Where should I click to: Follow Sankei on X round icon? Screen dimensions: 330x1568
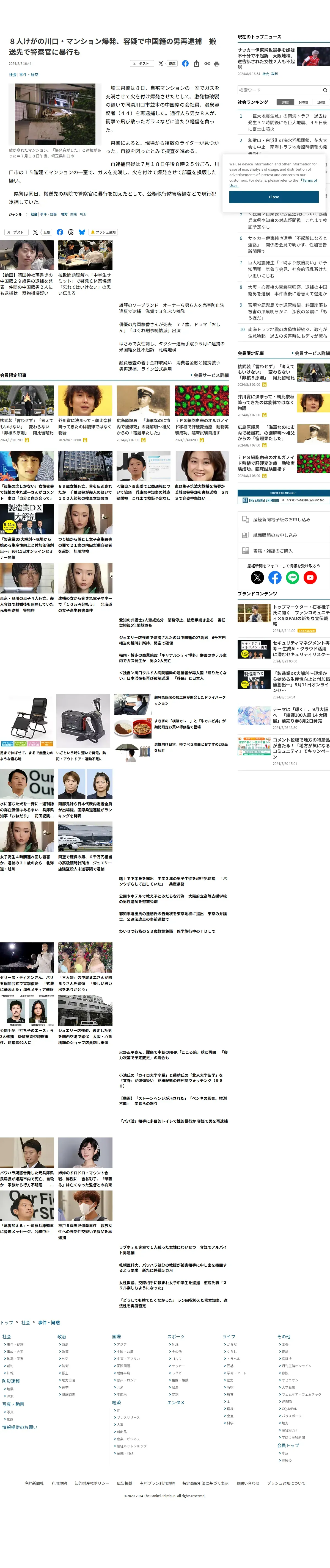258,578
